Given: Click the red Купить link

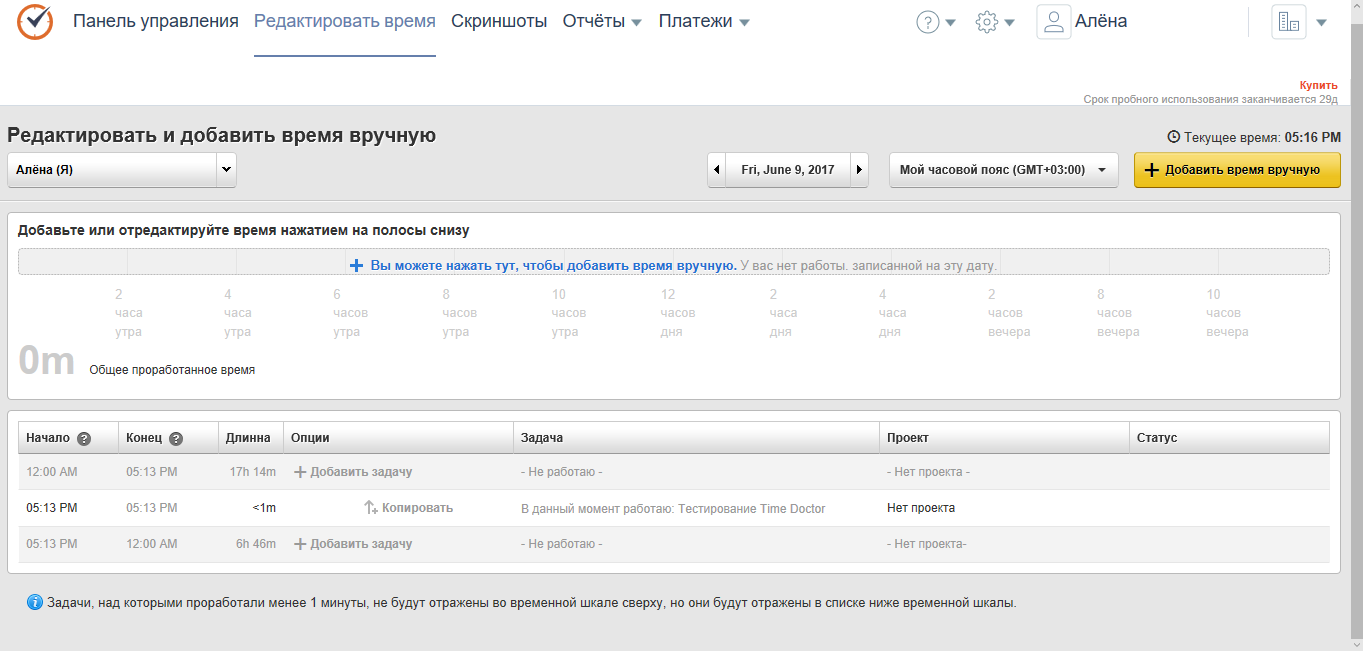Looking at the screenshot, I should [x=1318, y=86].
